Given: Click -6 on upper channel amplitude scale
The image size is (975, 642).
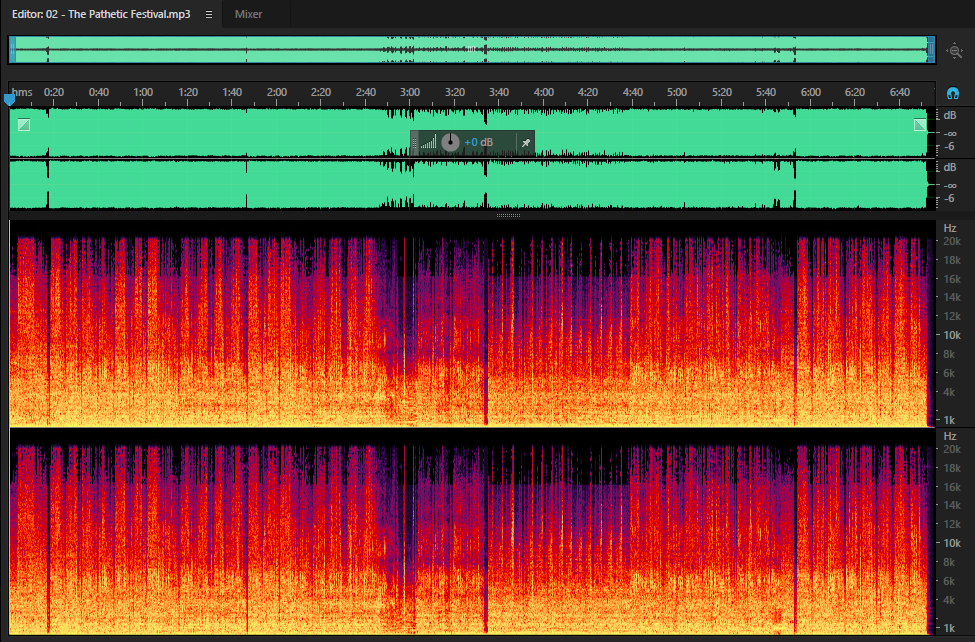Looking at the screenshot, I should click(x=949, y=147).
